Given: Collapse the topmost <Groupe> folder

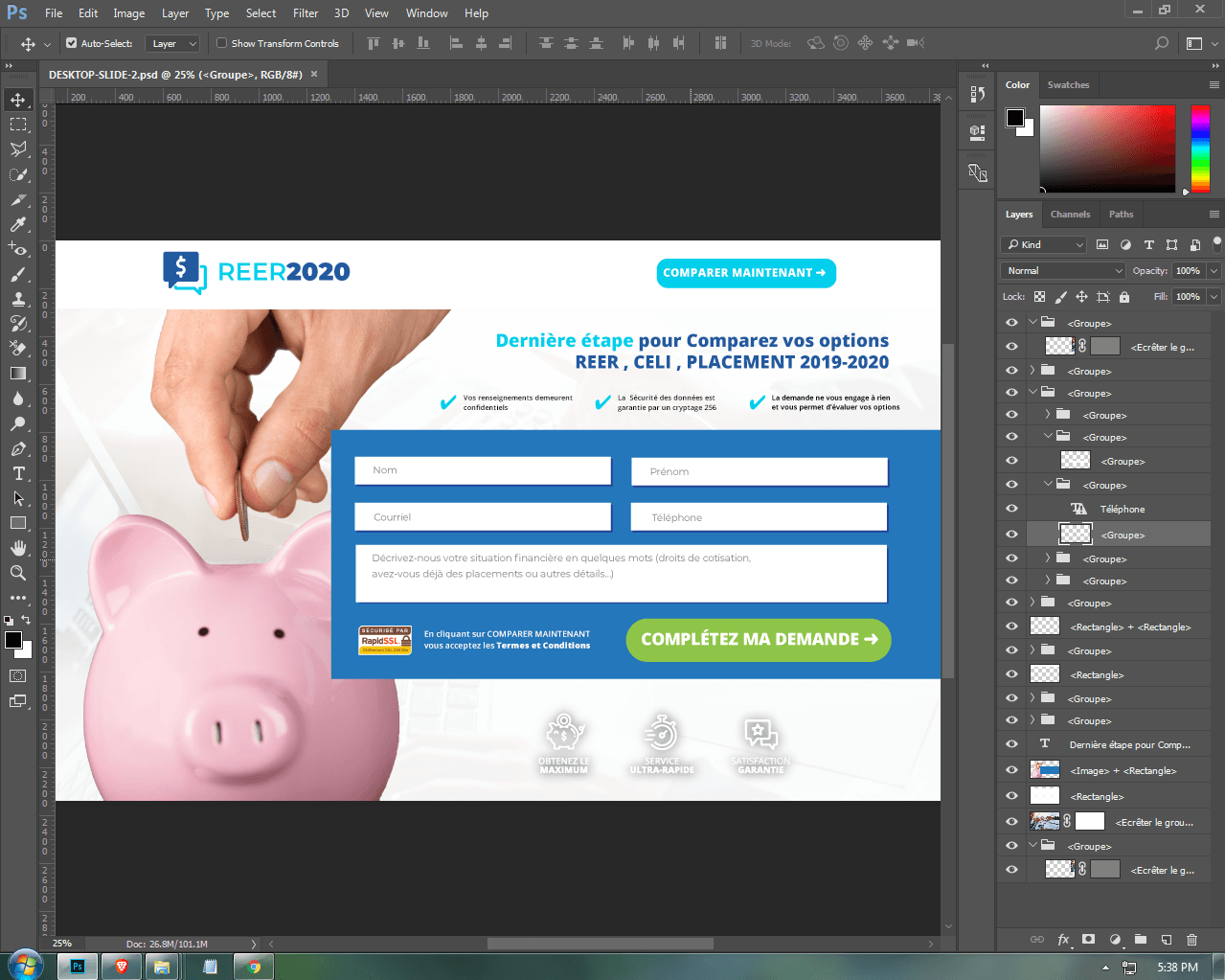Looking at the screenshot, I should pyautogui.click(x=1032, y=323).
